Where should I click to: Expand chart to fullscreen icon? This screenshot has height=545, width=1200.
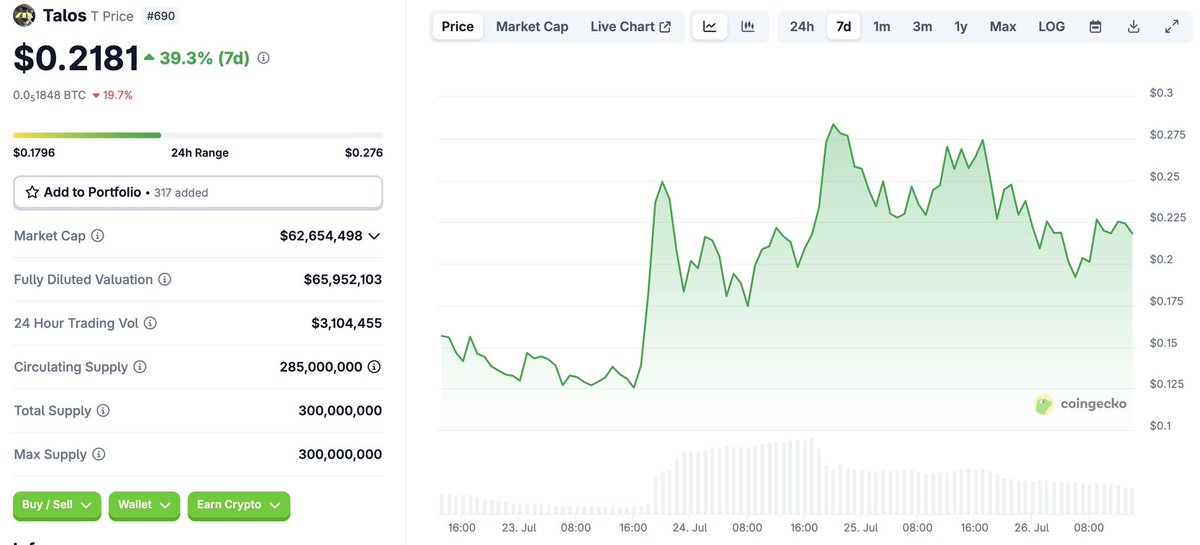pos(1172,27)
